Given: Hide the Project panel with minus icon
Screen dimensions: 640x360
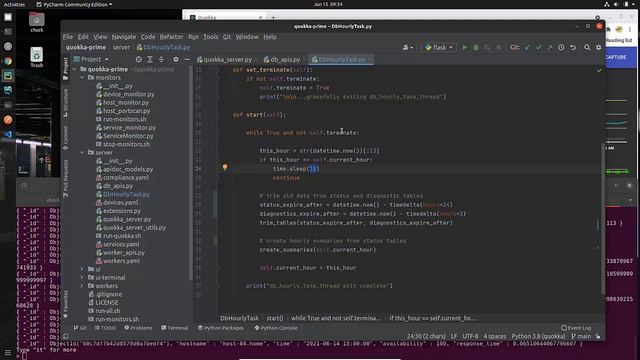Looking at the screenshot, I should pyautogui.click(x=187, y=60).
